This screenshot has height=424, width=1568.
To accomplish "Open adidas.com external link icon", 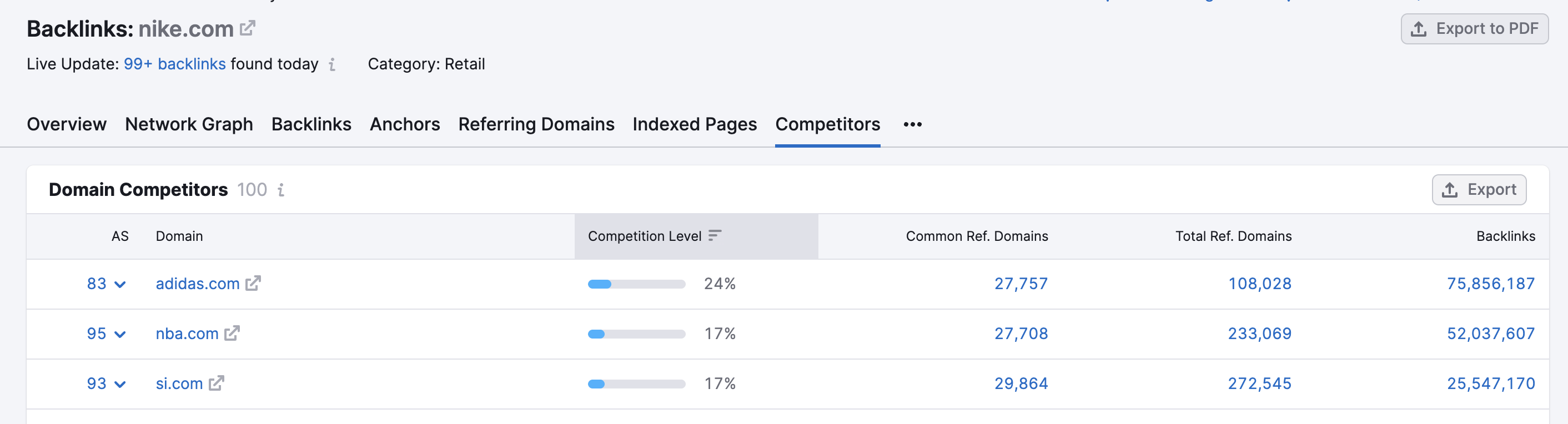I will pyautogui.click(x=253, y=284).
